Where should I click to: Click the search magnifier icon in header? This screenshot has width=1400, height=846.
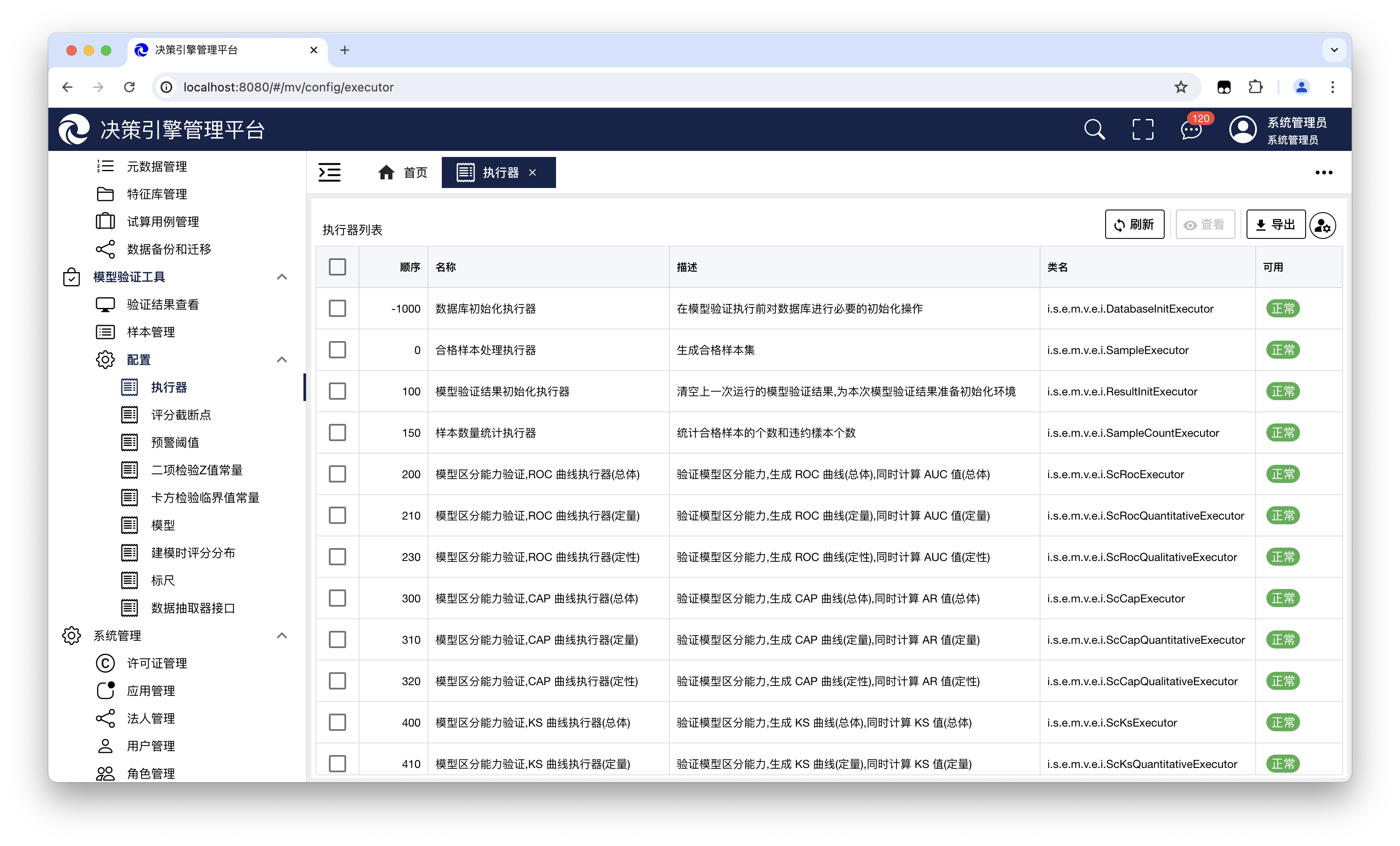point(1094,130)
